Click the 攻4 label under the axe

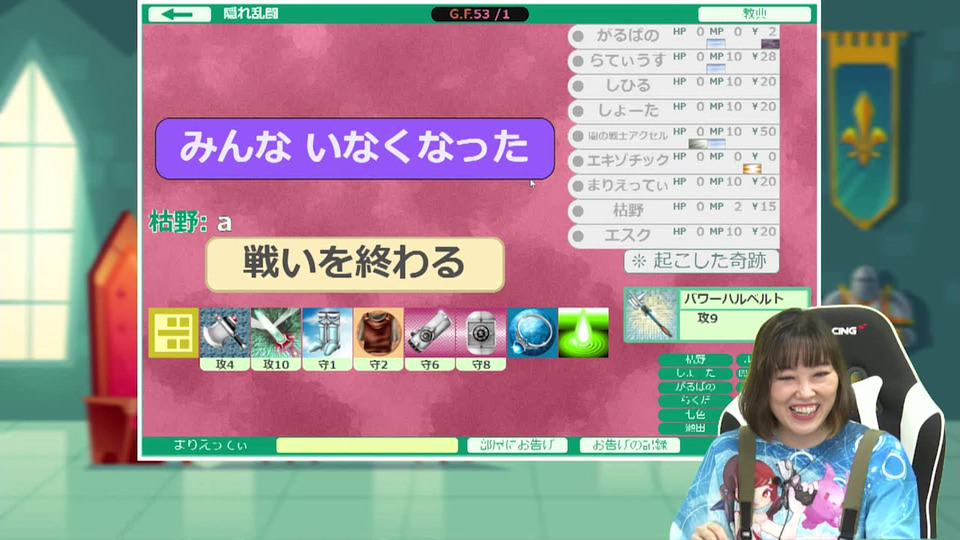(225, 364)
